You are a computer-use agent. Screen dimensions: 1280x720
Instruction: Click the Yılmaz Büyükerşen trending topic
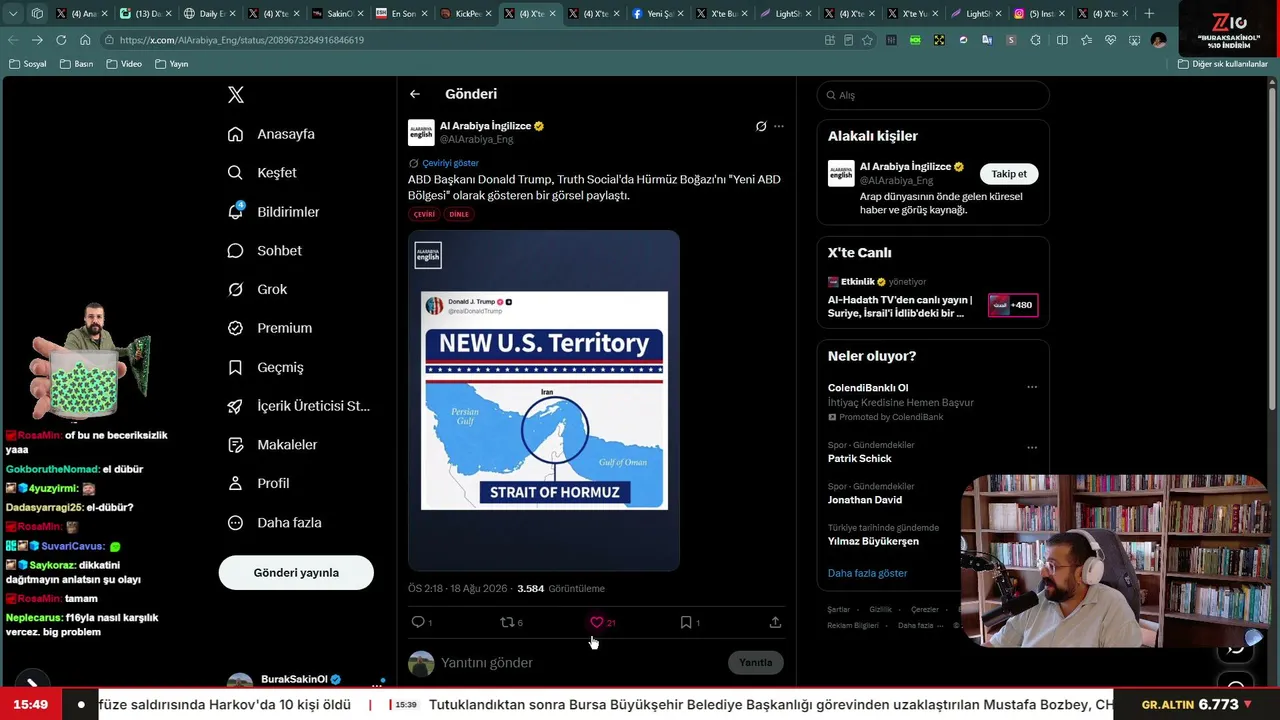click(x=873, y=541)
